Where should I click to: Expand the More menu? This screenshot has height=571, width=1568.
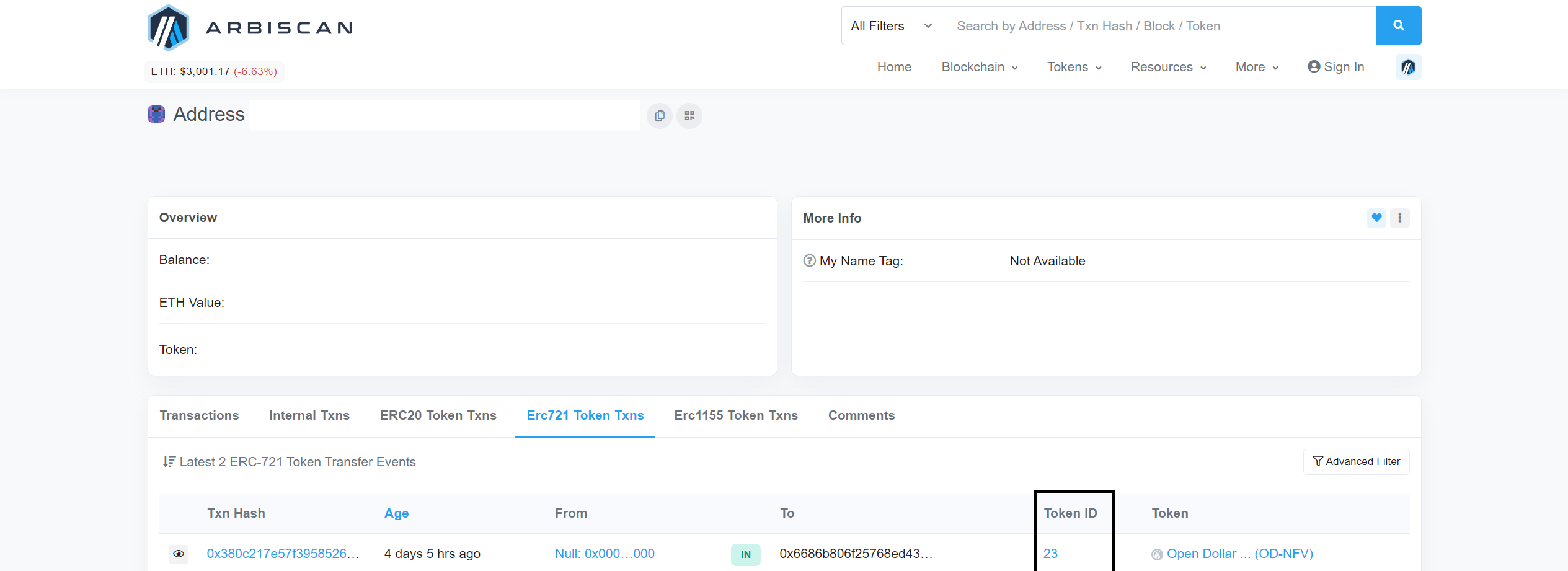click(1257, 67)
